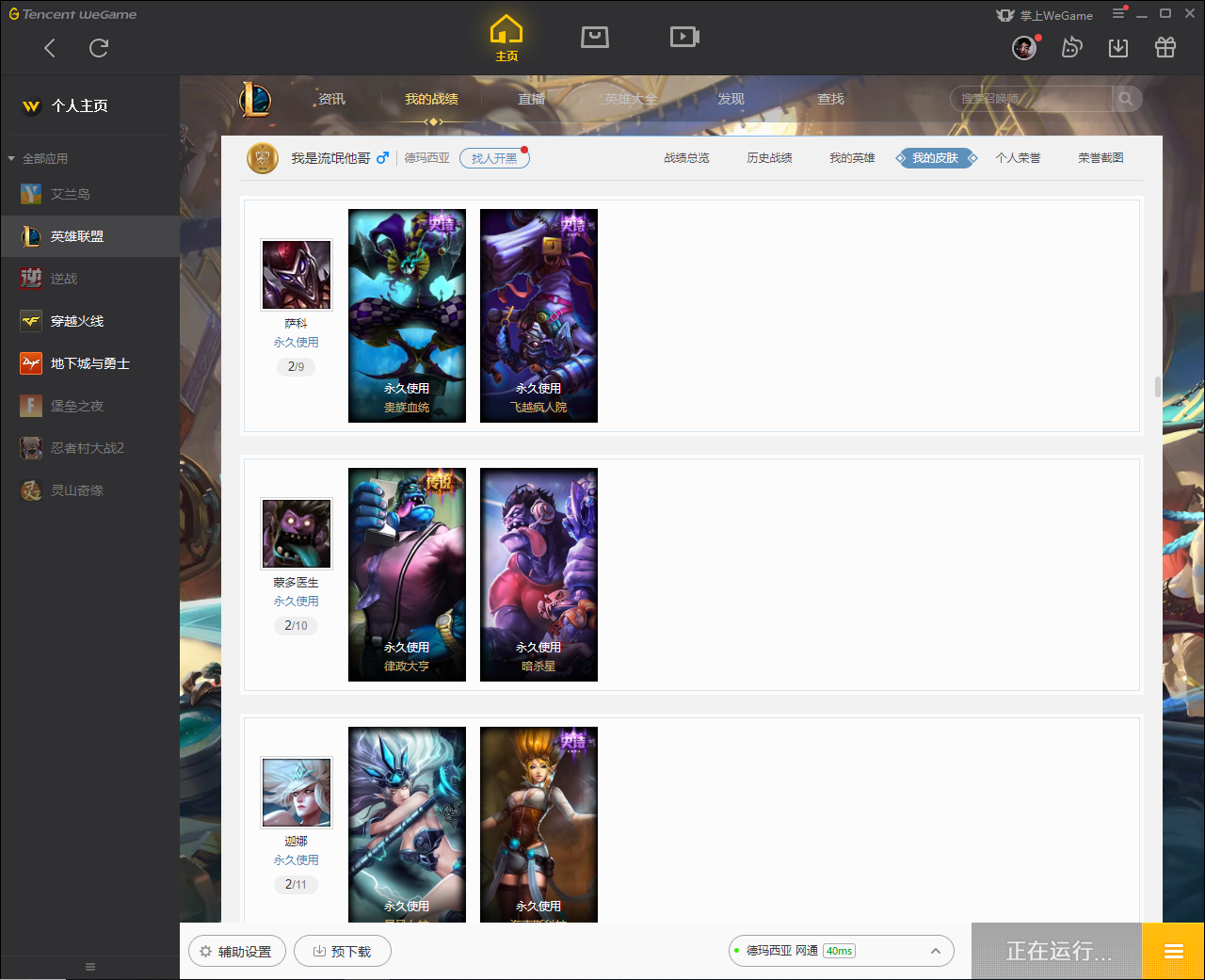Open the download manager icon
The image size is (1205, 980).
point(1118,47)
